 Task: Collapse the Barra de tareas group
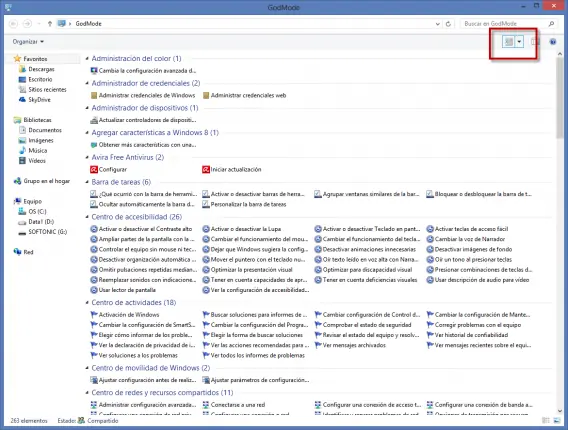pyautogui.click(x=87, y=182)
